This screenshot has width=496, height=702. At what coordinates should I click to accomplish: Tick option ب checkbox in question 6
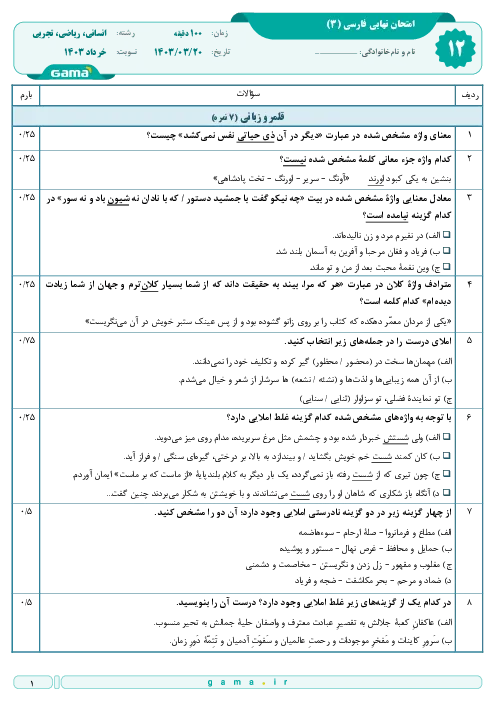click(446, 456)
